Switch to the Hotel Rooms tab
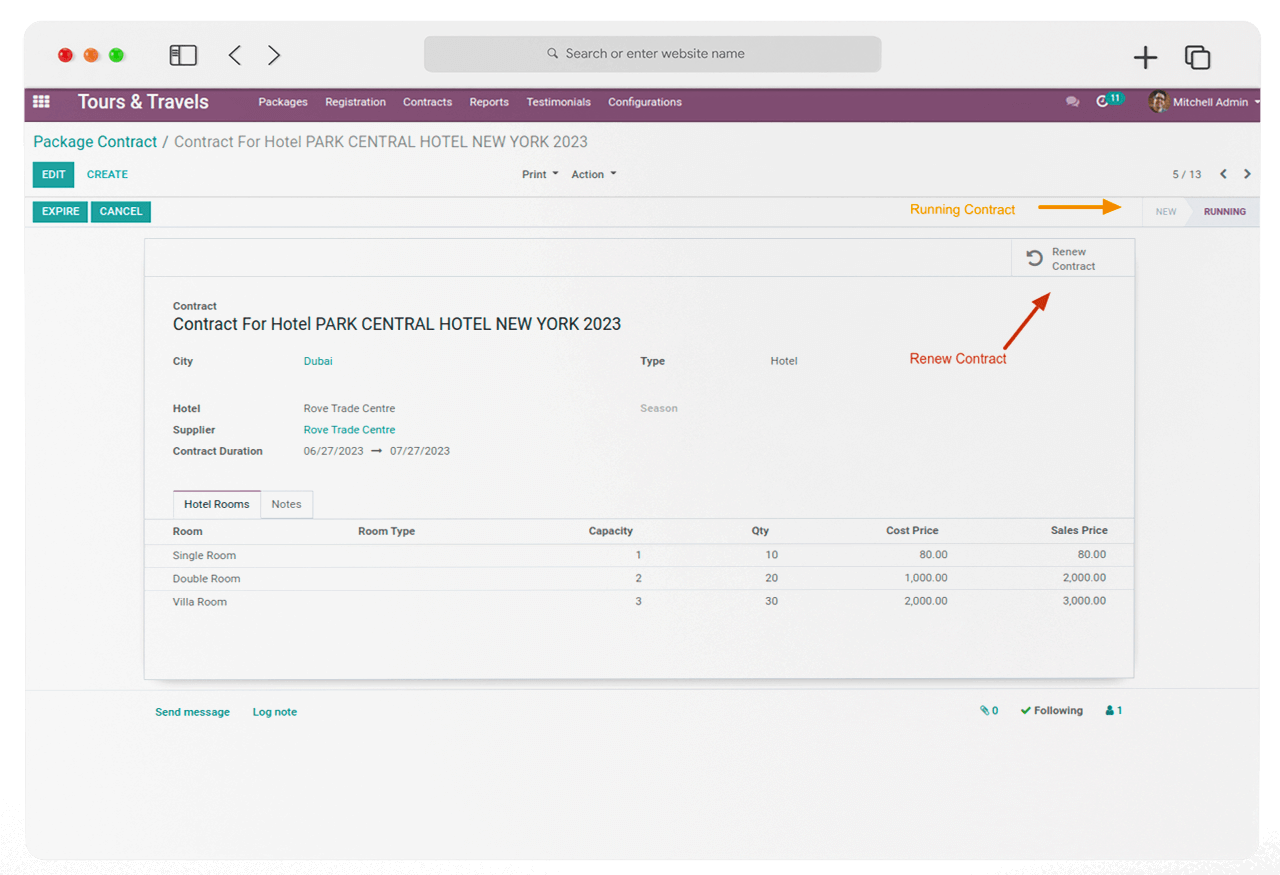 (217, 504)
